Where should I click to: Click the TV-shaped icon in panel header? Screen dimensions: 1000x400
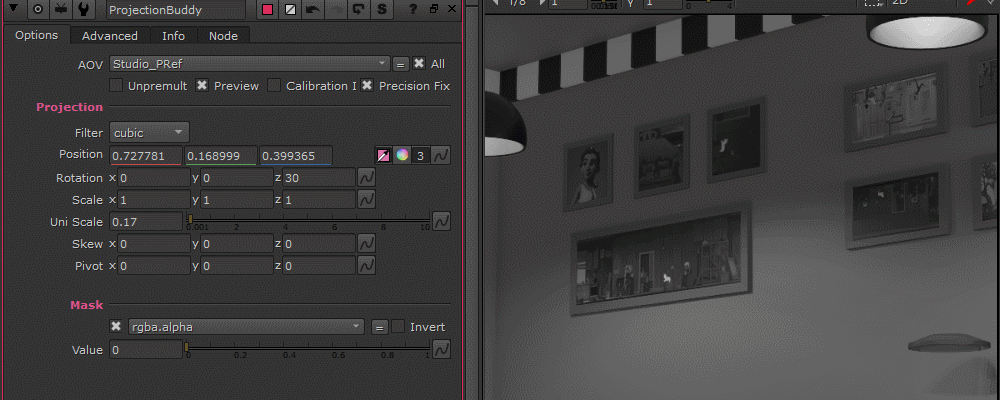tap(61, 10)
